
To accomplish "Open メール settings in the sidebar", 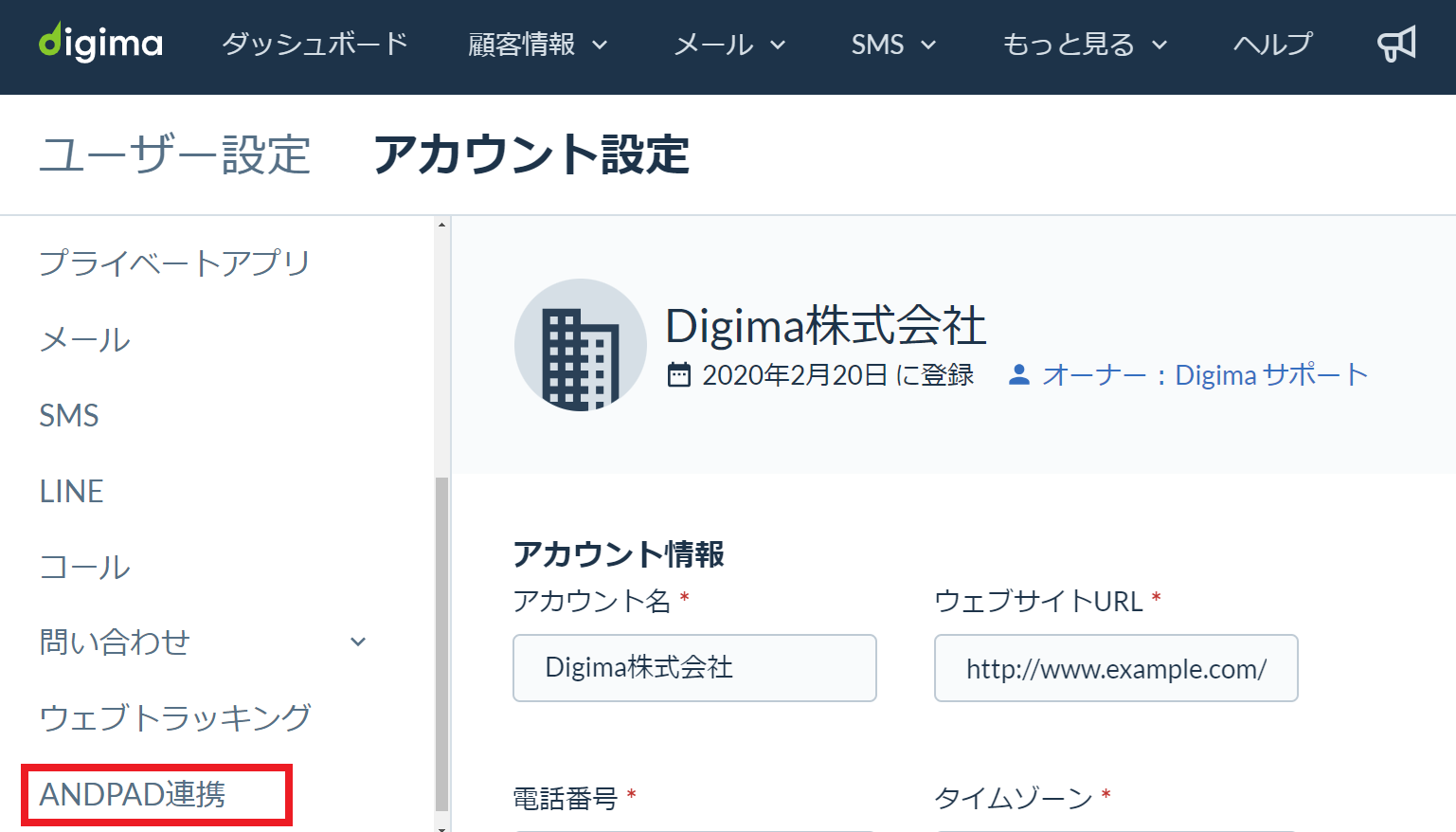I will click(85, 339).
